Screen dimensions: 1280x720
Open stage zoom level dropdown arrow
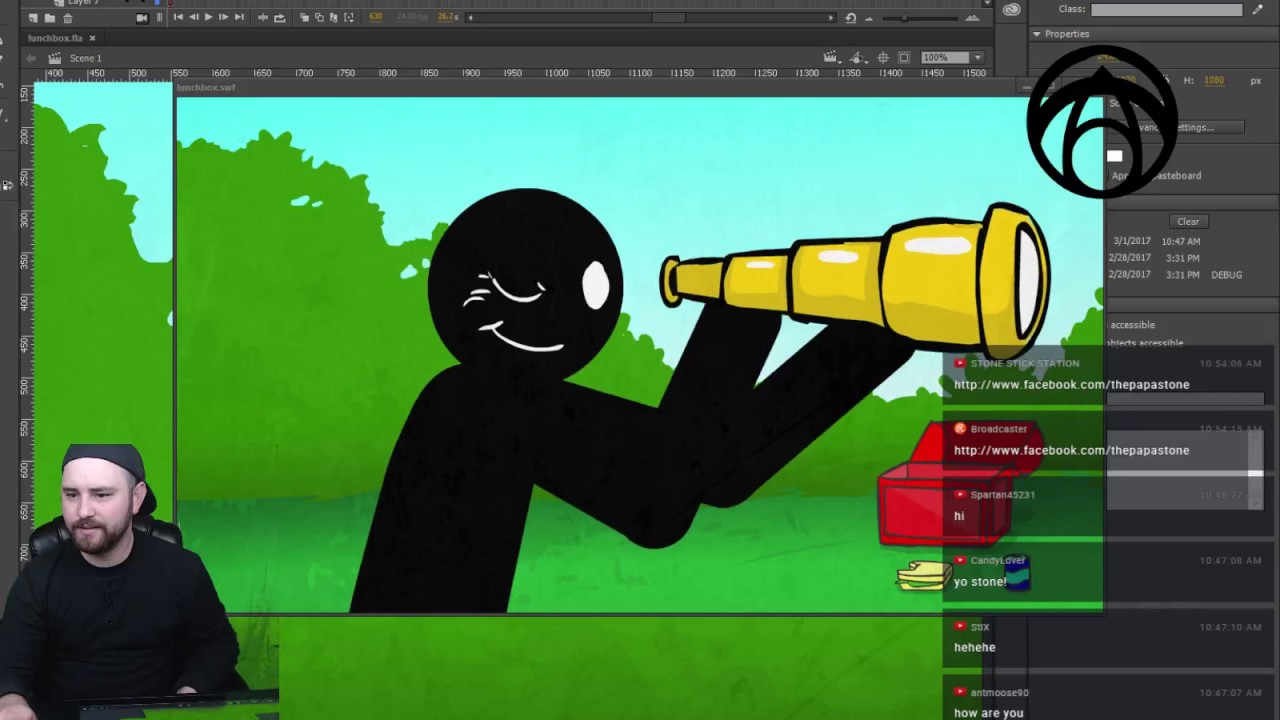978,58
